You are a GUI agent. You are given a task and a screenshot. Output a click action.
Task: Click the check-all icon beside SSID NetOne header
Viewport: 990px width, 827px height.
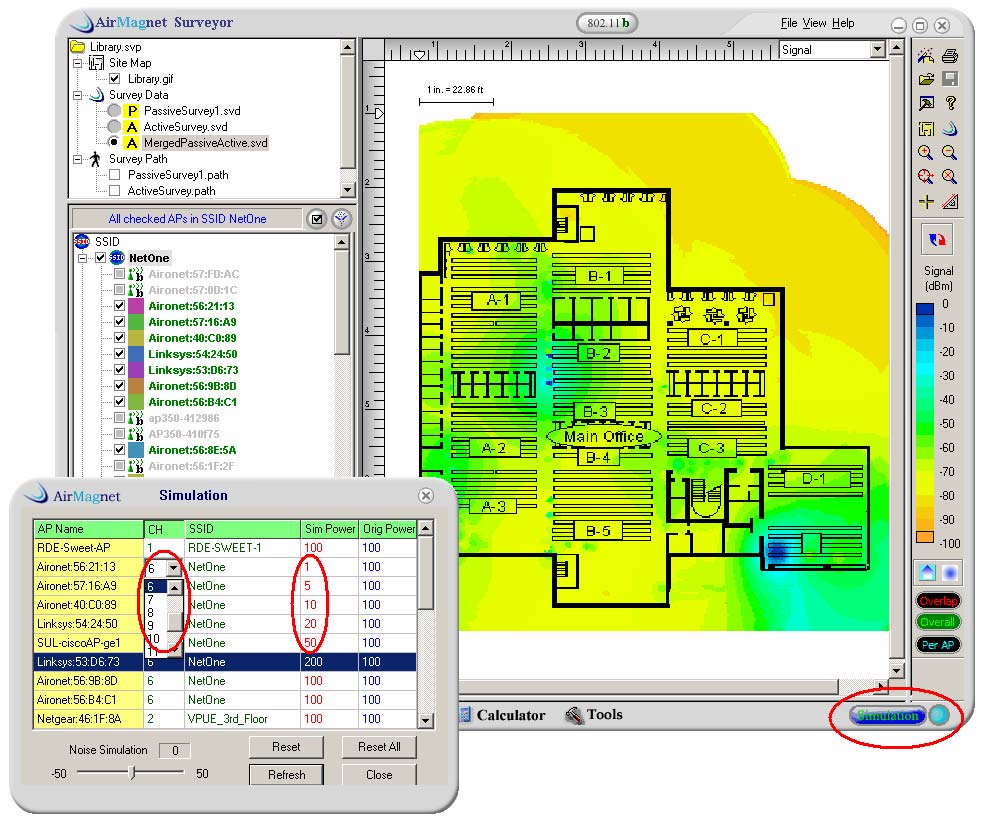[x=317, y=219]
